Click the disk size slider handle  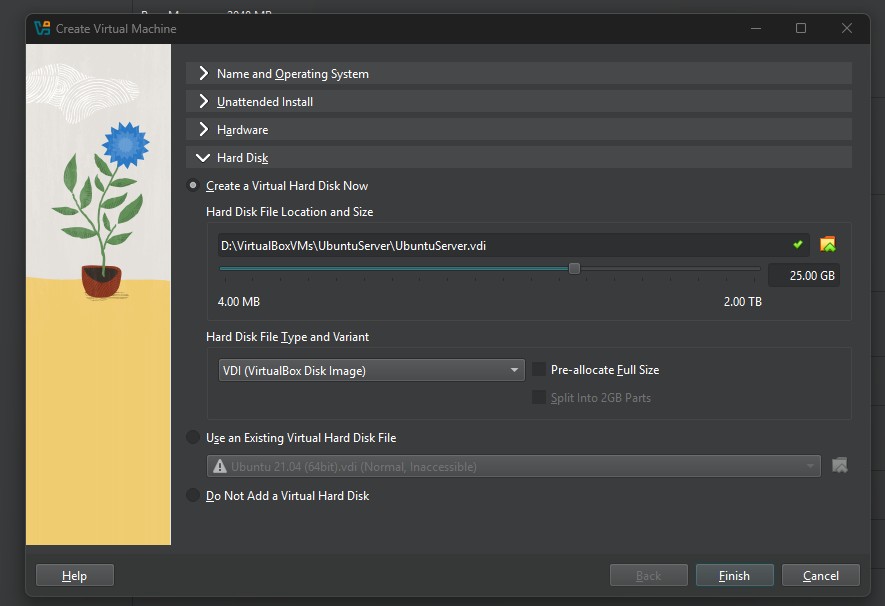pyautogui.click(x=574, y=268)
